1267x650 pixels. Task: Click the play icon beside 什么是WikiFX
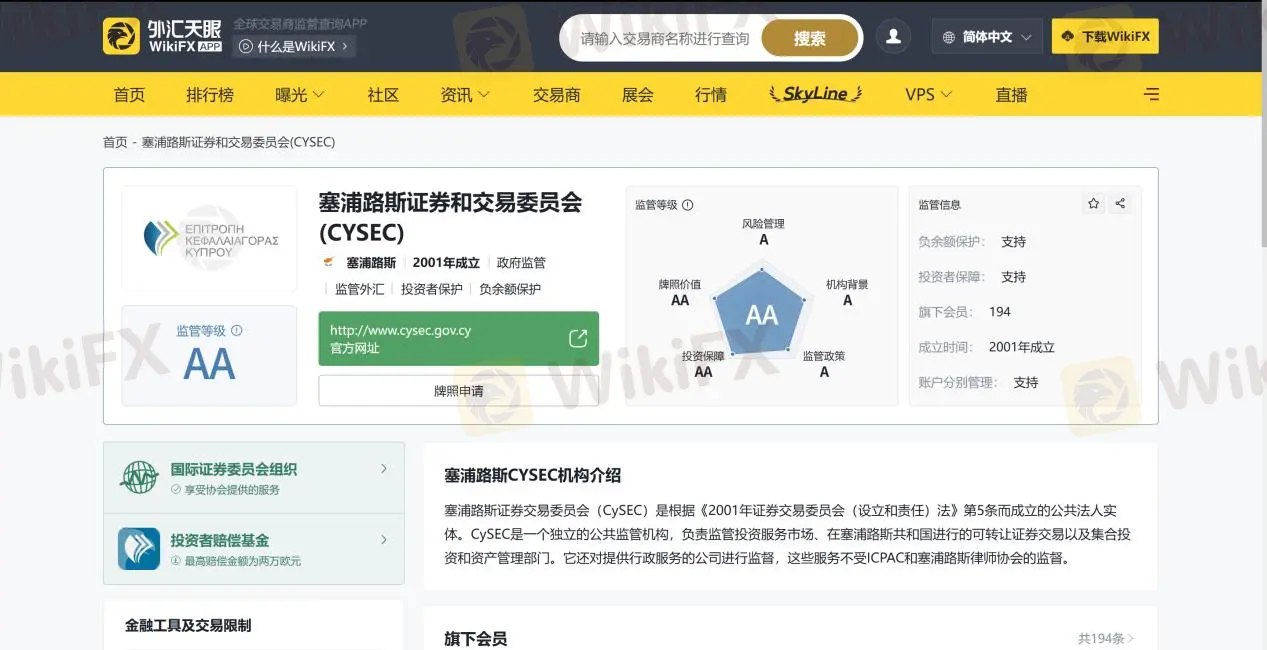coord(245,46)
